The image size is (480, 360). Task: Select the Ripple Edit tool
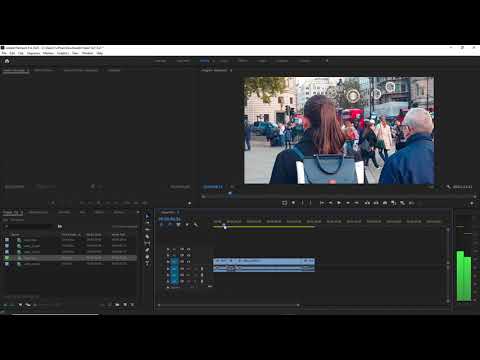(147, 230)
